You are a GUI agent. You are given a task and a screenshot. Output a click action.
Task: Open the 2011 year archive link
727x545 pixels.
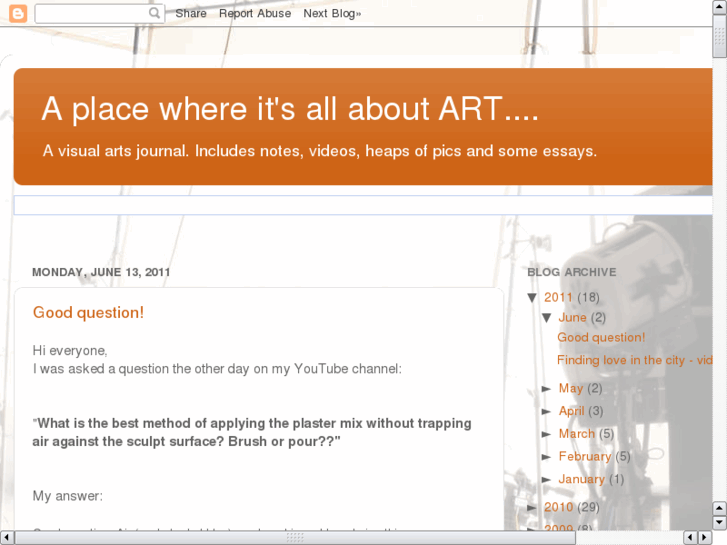[558, 297]
